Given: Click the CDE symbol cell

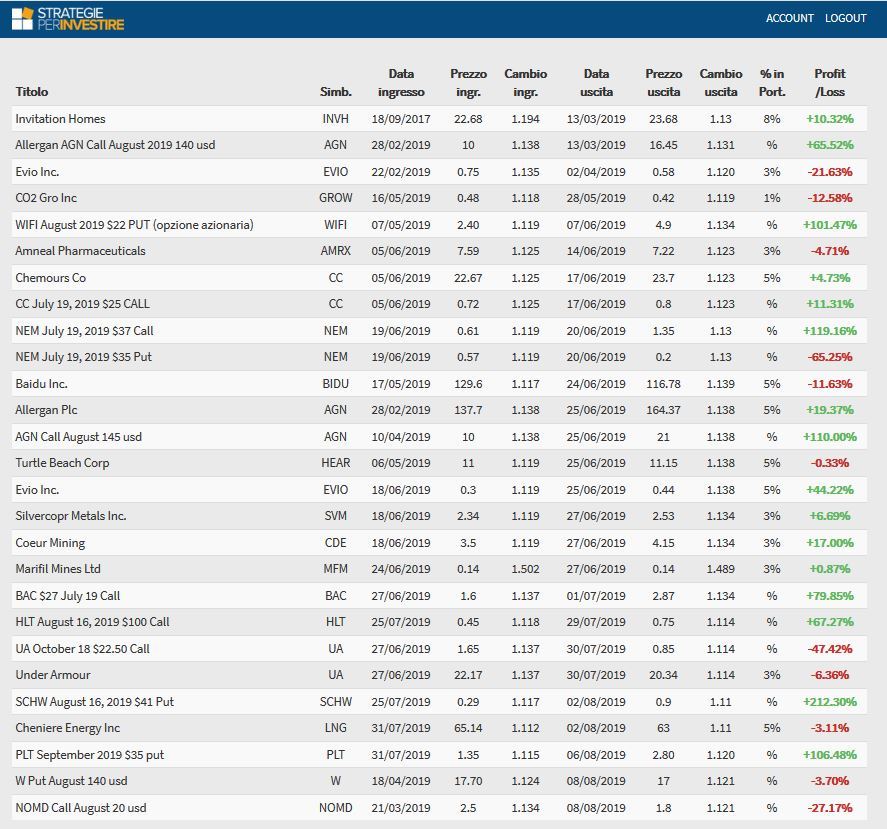Looking at the screenshot, I should [335, 543].
